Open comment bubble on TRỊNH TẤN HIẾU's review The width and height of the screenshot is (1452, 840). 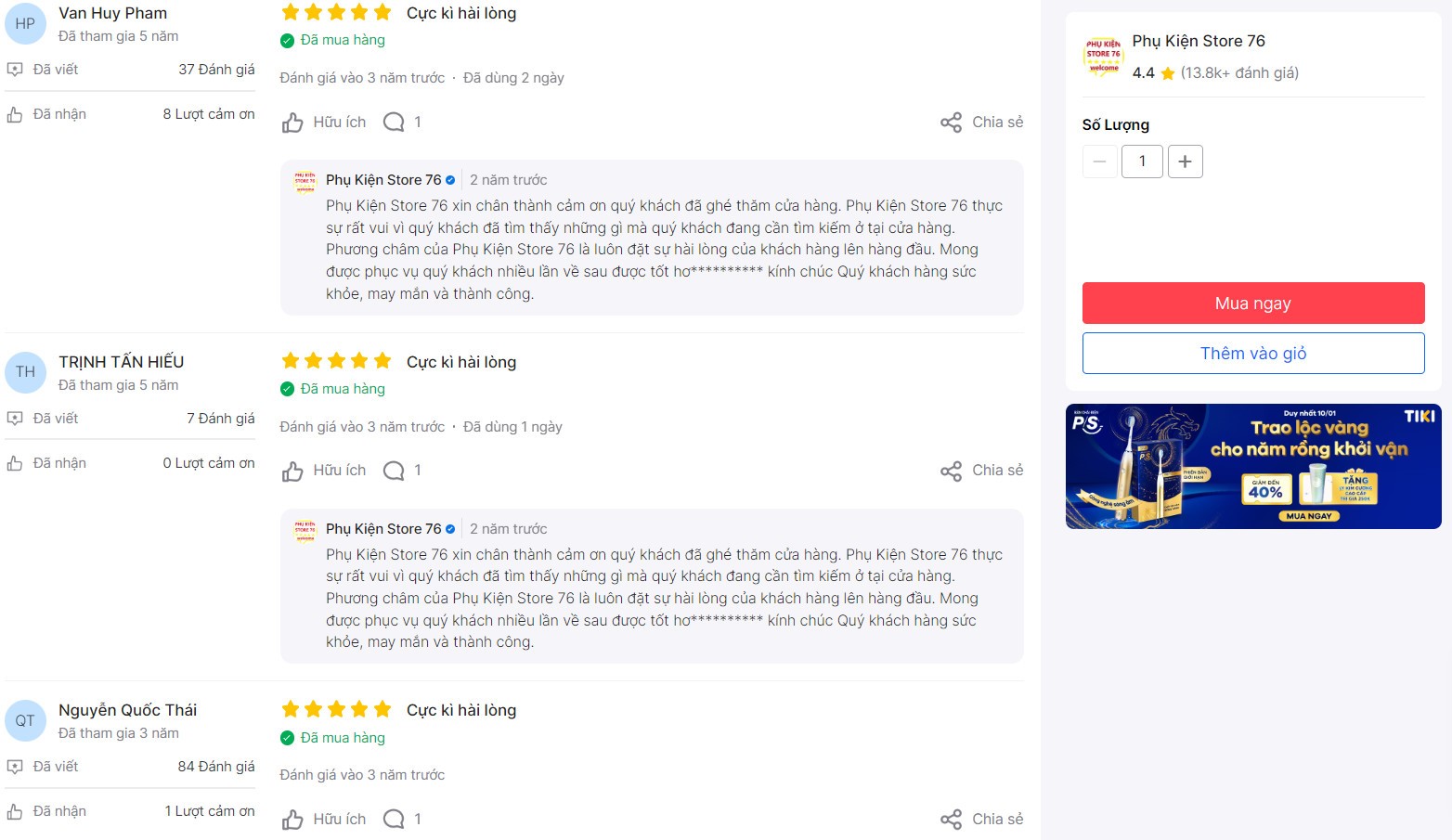tap(395, 471)
